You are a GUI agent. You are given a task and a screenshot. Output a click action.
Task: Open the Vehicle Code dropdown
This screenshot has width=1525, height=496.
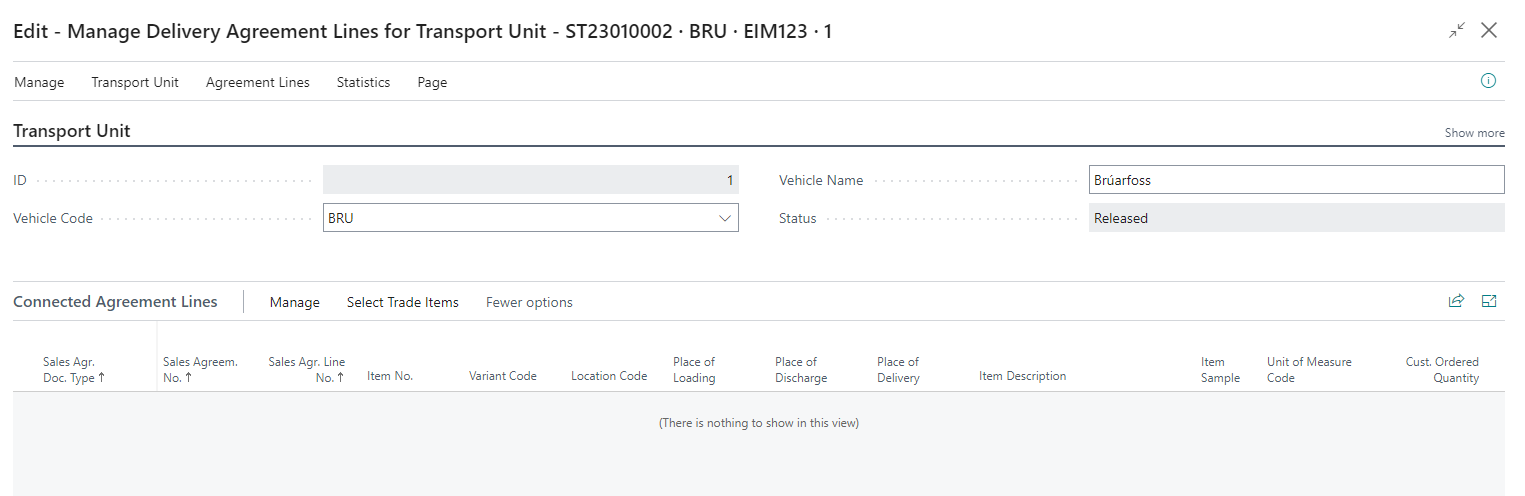pos(725,218)
